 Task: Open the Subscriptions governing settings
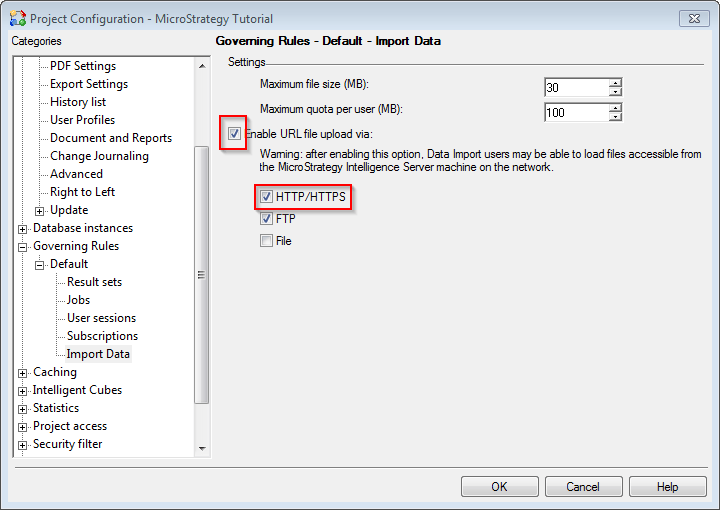pyautogui.click(x=102, y=336)
